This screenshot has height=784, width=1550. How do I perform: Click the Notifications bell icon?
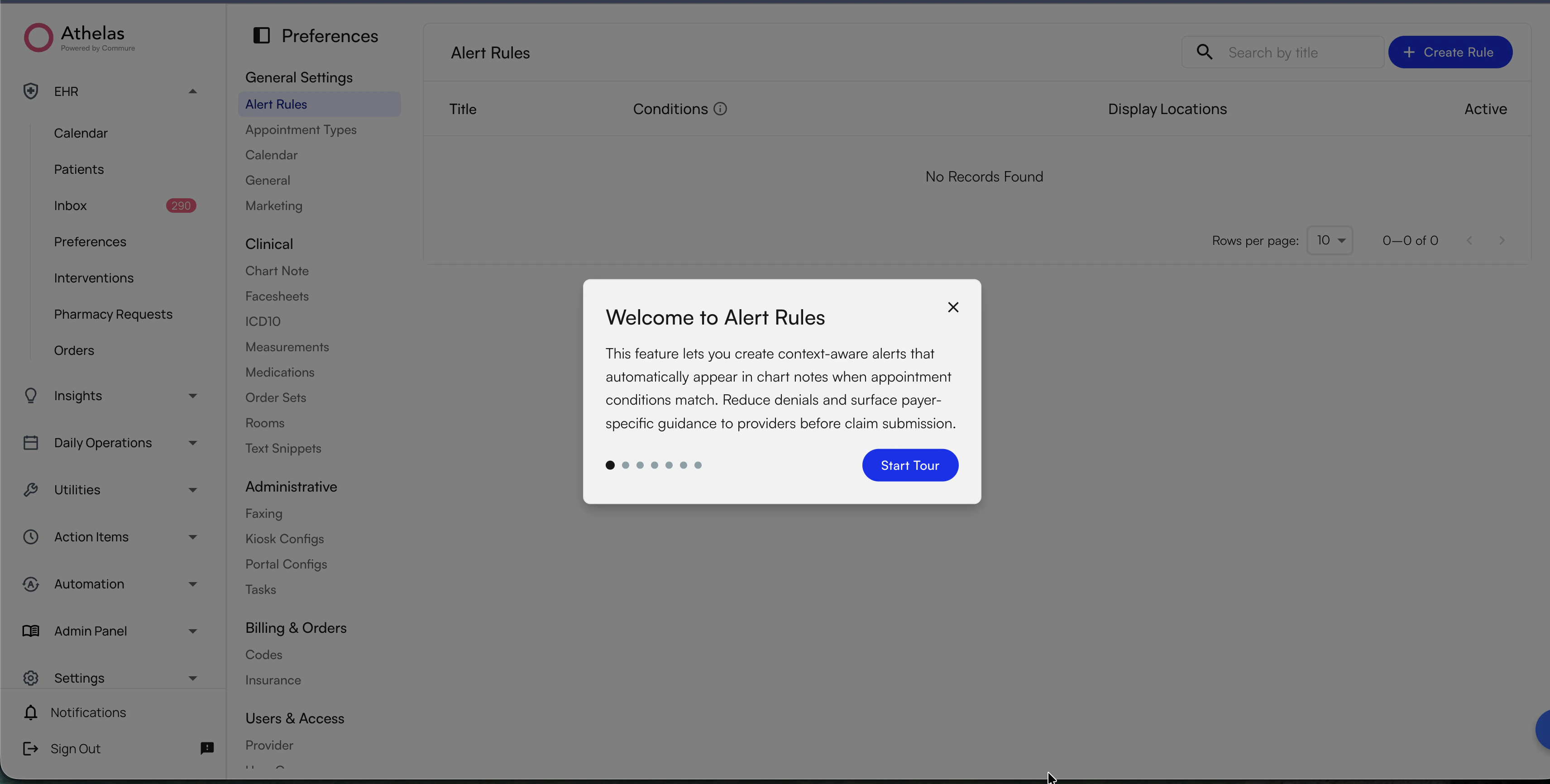pyautogui.click(x=30, y=712)
